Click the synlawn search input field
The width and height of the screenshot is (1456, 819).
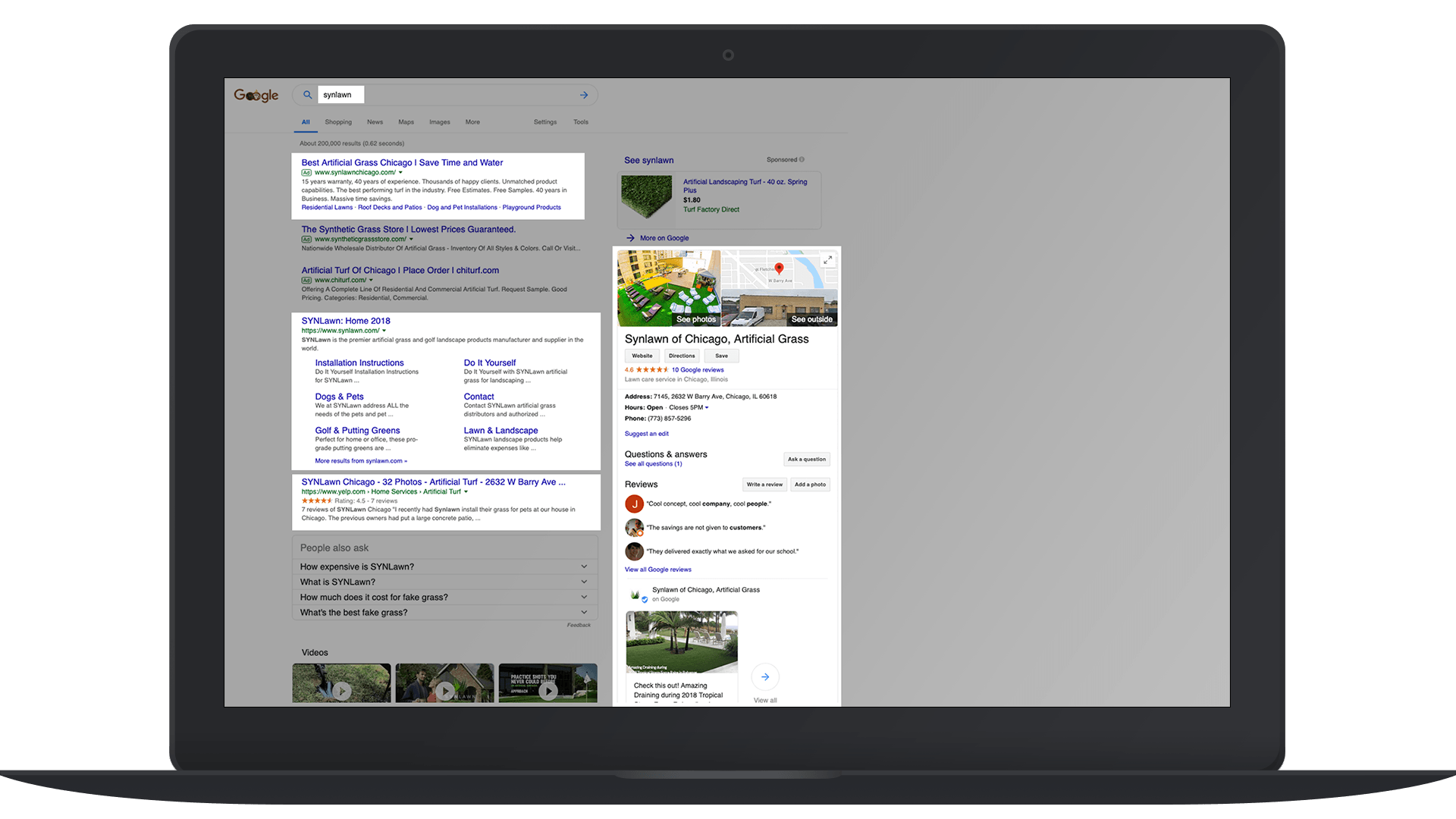340,95
